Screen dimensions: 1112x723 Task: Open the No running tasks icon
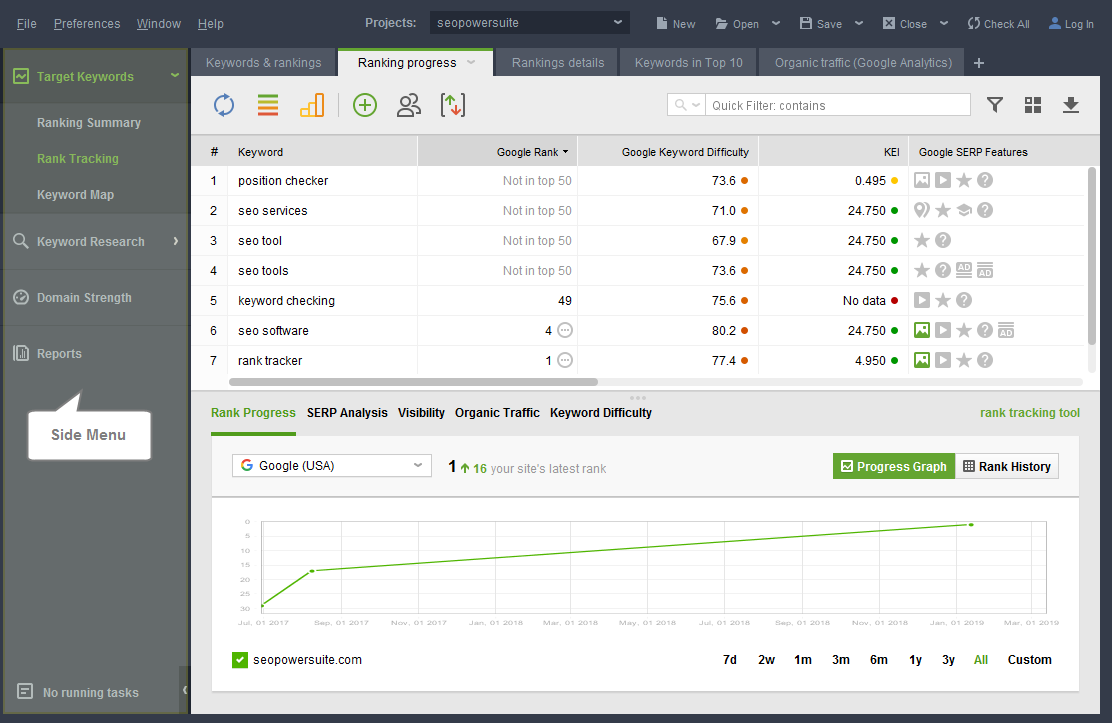click(x=25, y=691)
